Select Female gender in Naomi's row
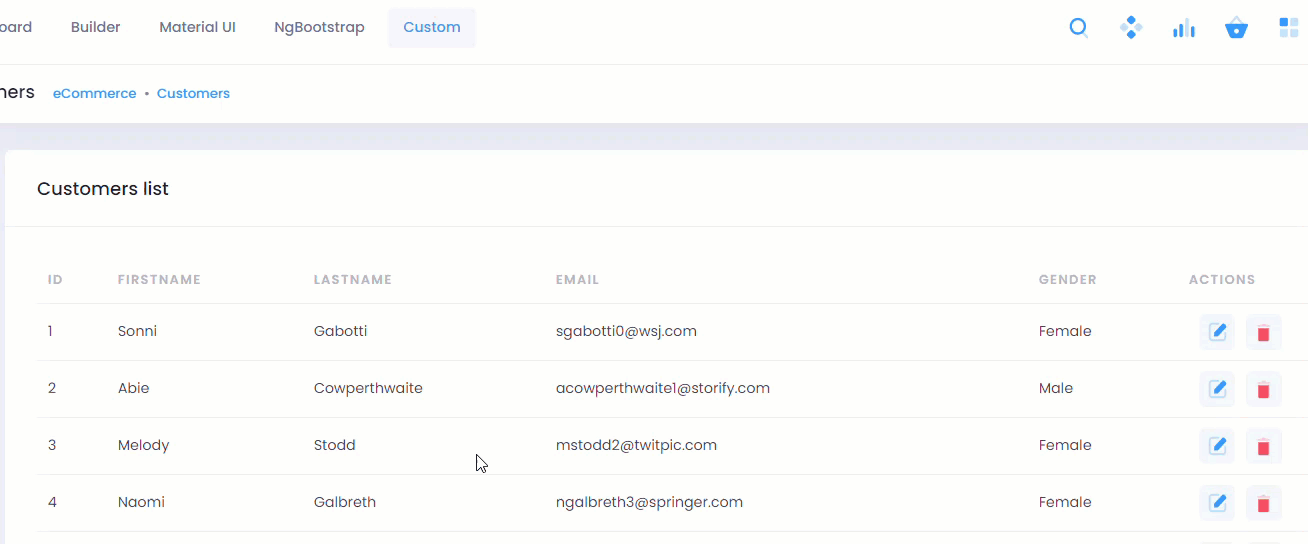 pyautogui.click(x=1065, y=502)
